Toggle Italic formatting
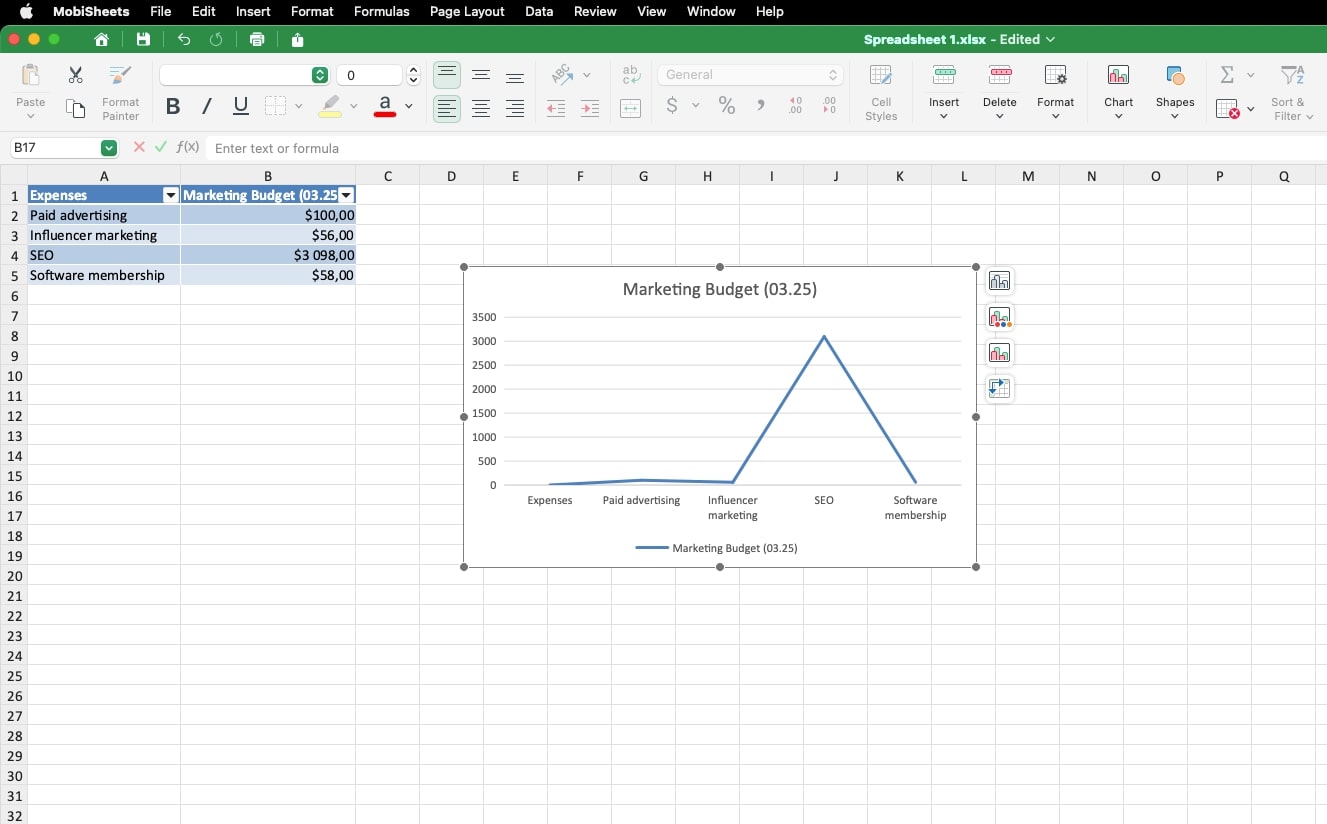Viewport: 1327px width, 824px height. (207, 106)
